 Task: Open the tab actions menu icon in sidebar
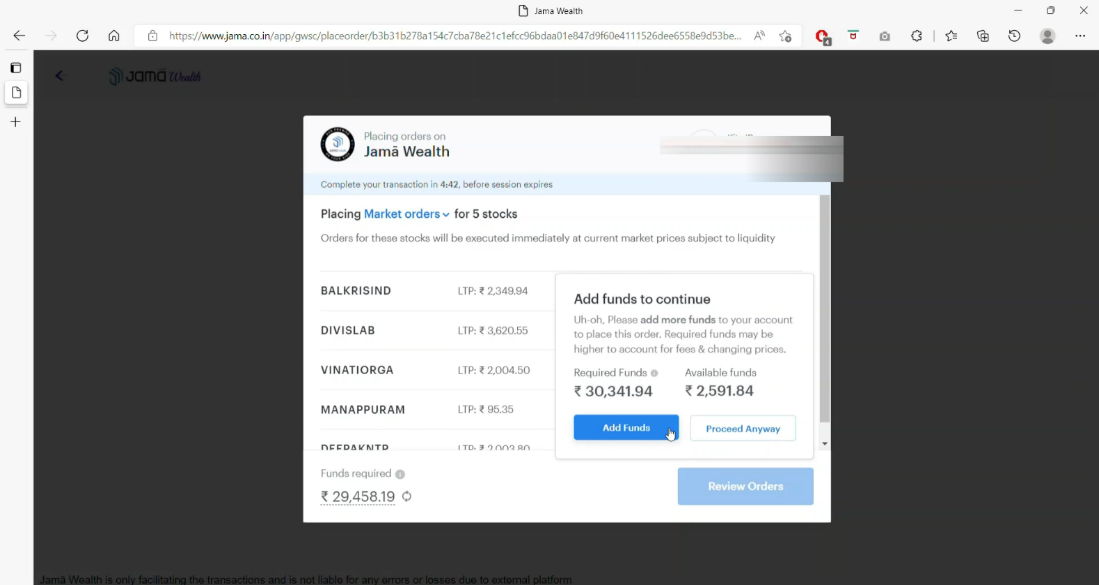click(x=15, y=68)
